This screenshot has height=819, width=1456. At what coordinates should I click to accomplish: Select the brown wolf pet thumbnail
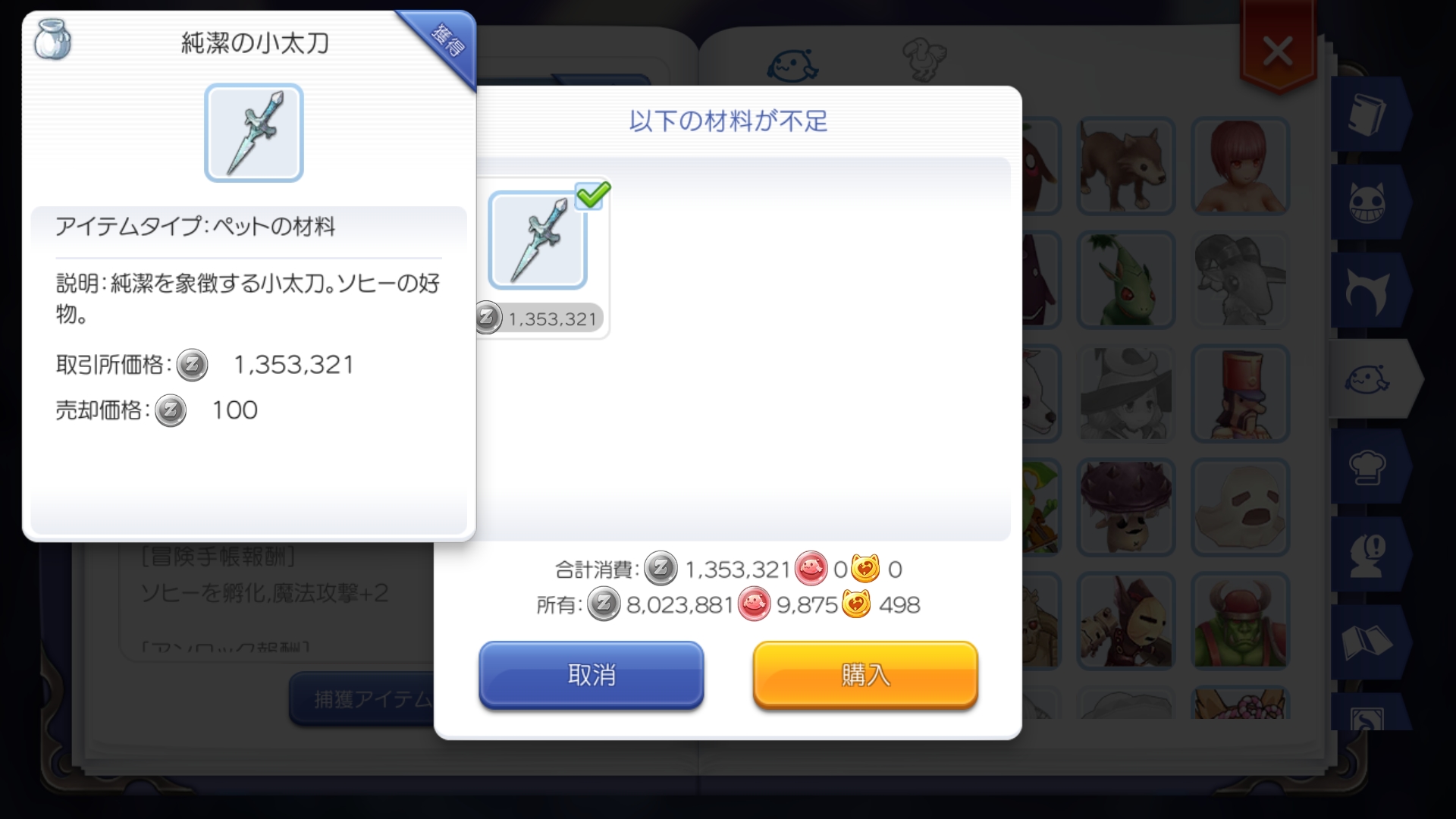1125,166
